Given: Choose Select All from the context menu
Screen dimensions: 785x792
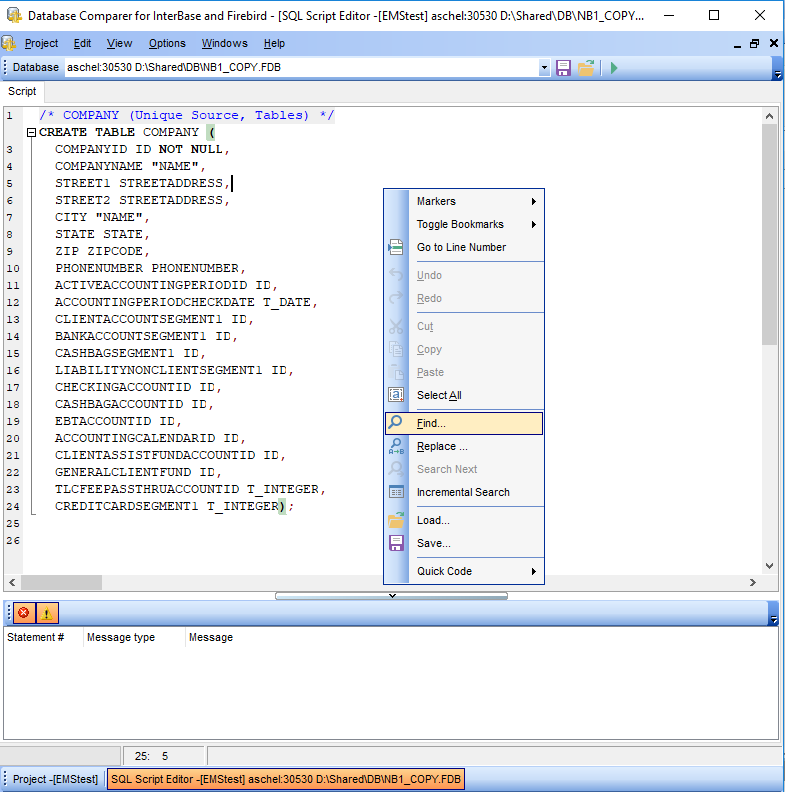Looking at the screenshot, I should click(438, 395).
